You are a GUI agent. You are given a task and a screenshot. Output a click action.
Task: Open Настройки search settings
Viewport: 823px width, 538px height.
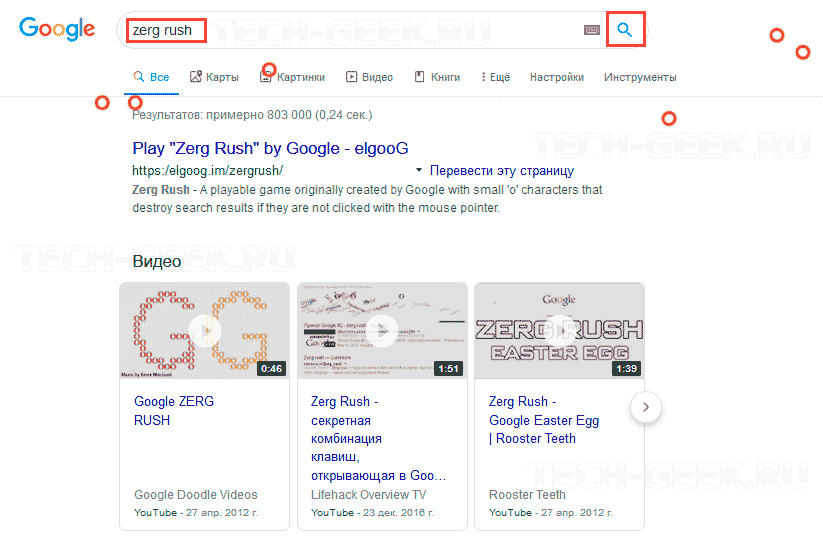[557, 77]
